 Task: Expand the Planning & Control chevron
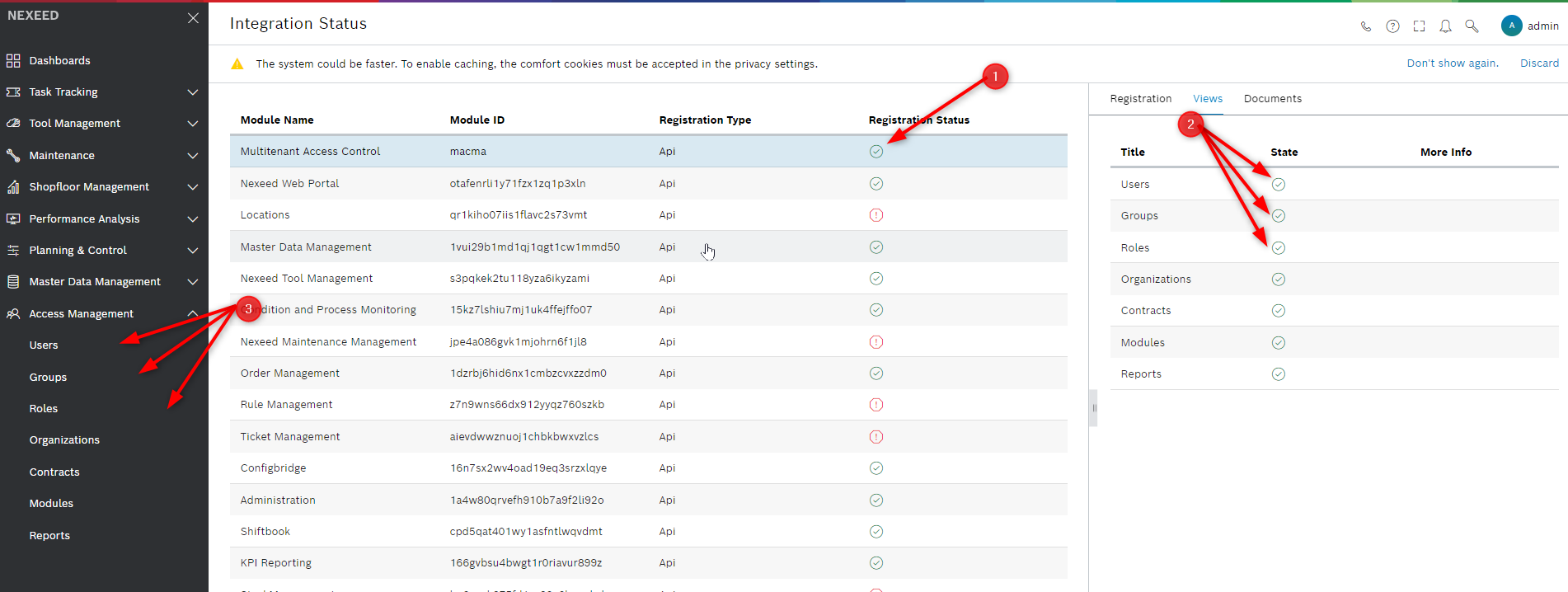point(193,251)
